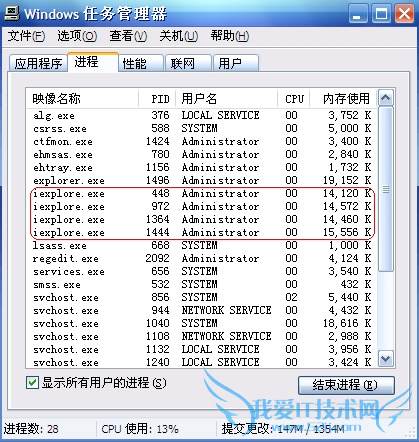
Task: Select the regedit.exe process row
Action: click(x=202, y=258)
